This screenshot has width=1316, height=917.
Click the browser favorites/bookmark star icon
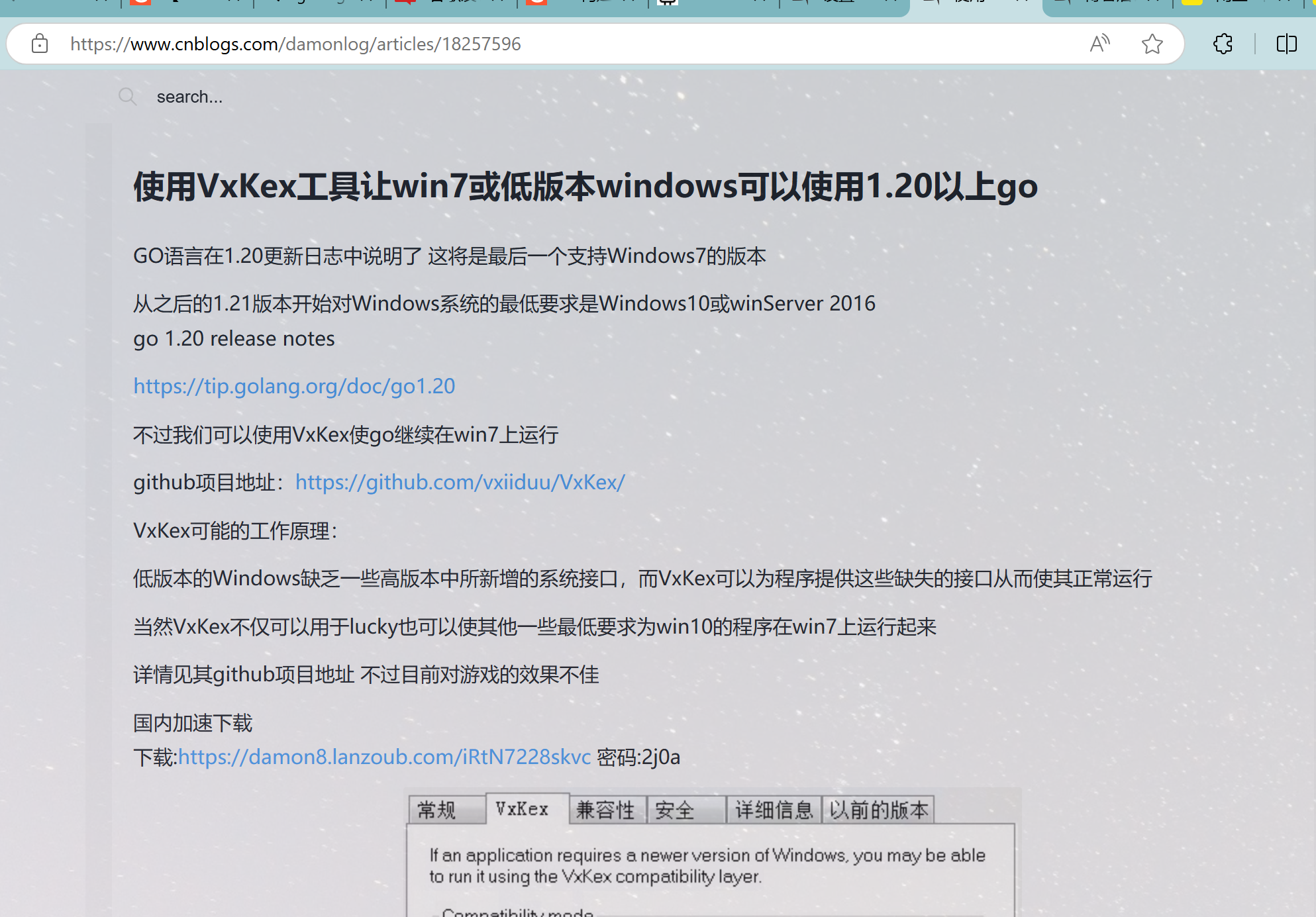pyautogui.click(x=1152, y=42)
